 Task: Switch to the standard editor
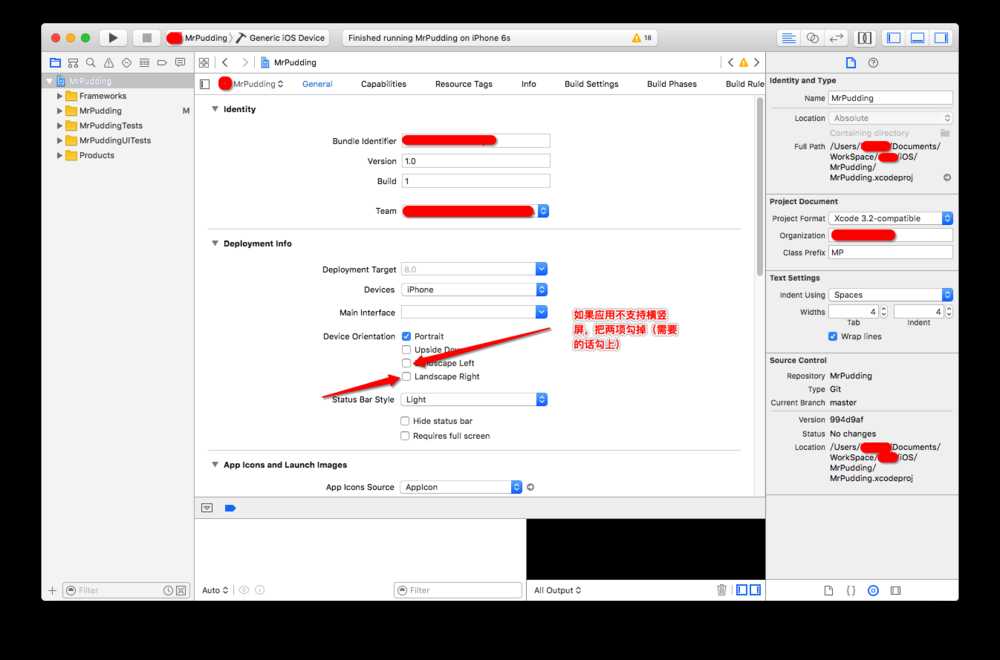pyautogui.click(x=788, y=38)
